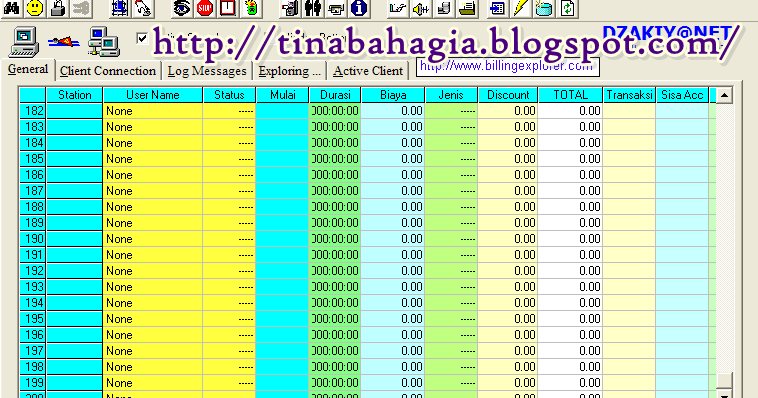
Task: Click the User Name column header
Action: pyautogui.click(x=153, y=95)
